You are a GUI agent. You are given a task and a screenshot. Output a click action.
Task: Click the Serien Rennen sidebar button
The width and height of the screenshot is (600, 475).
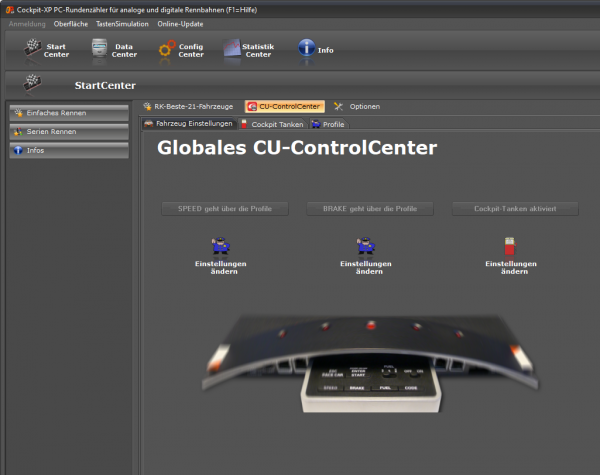69,132
